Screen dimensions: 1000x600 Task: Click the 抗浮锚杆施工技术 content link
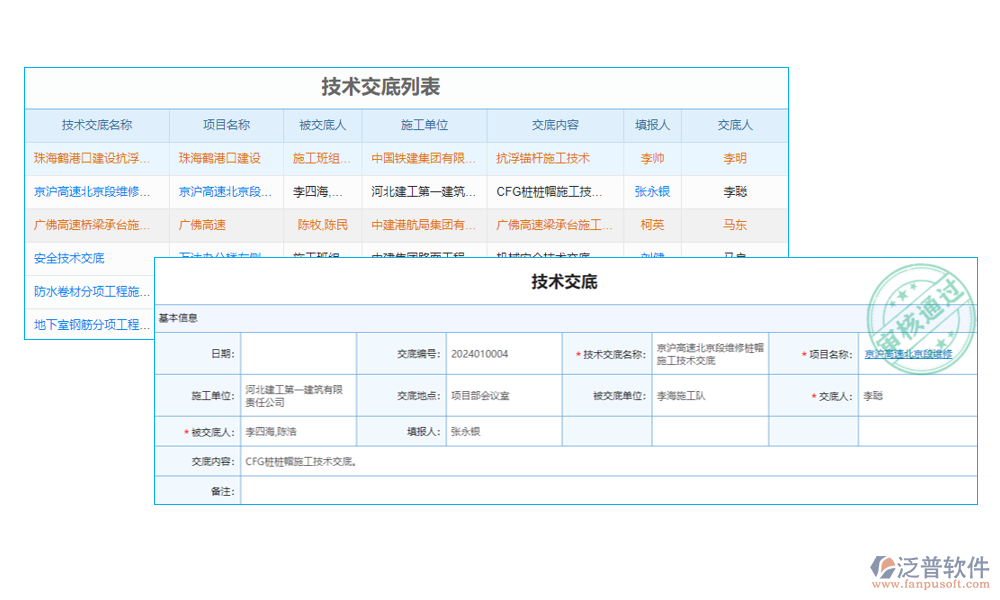tap(545, 158)
